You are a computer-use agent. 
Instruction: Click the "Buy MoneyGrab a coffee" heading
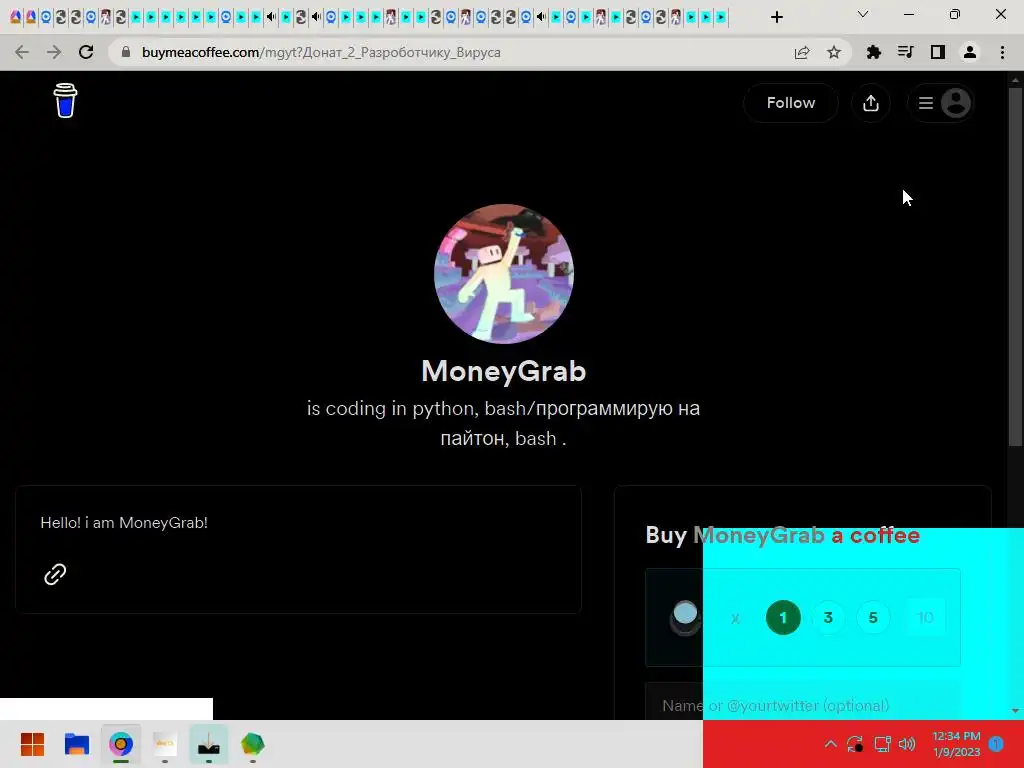782,535
